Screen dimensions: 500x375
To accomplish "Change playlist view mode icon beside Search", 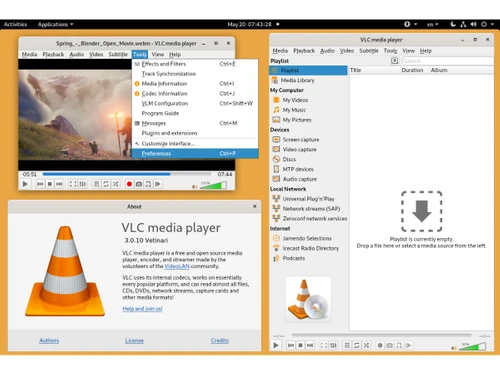I will click(394, 61).
